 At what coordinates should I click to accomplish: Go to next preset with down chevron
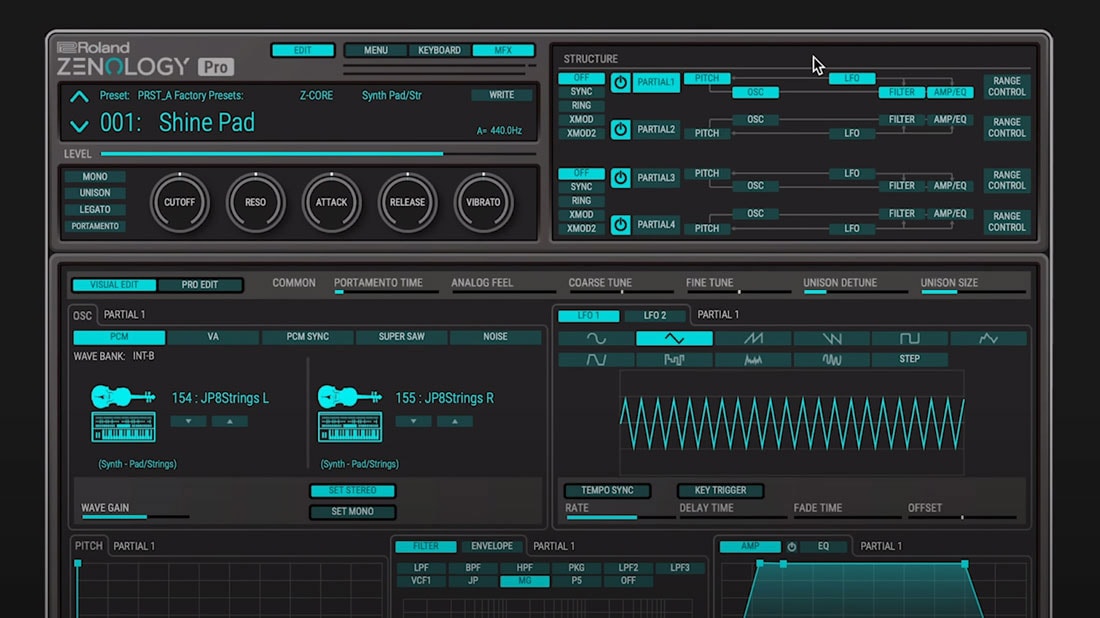coord(79,126)
